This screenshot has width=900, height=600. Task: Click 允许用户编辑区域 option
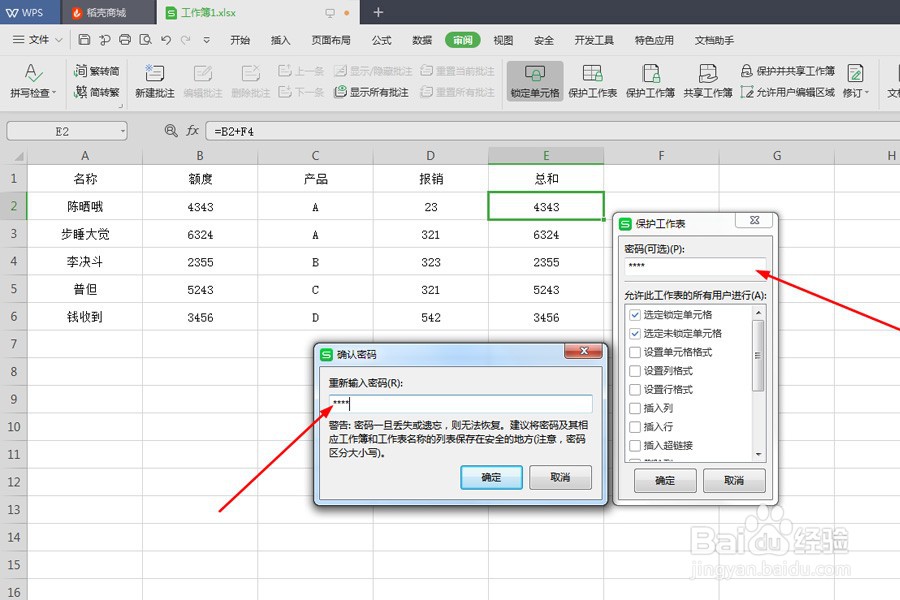coord(788,92)
